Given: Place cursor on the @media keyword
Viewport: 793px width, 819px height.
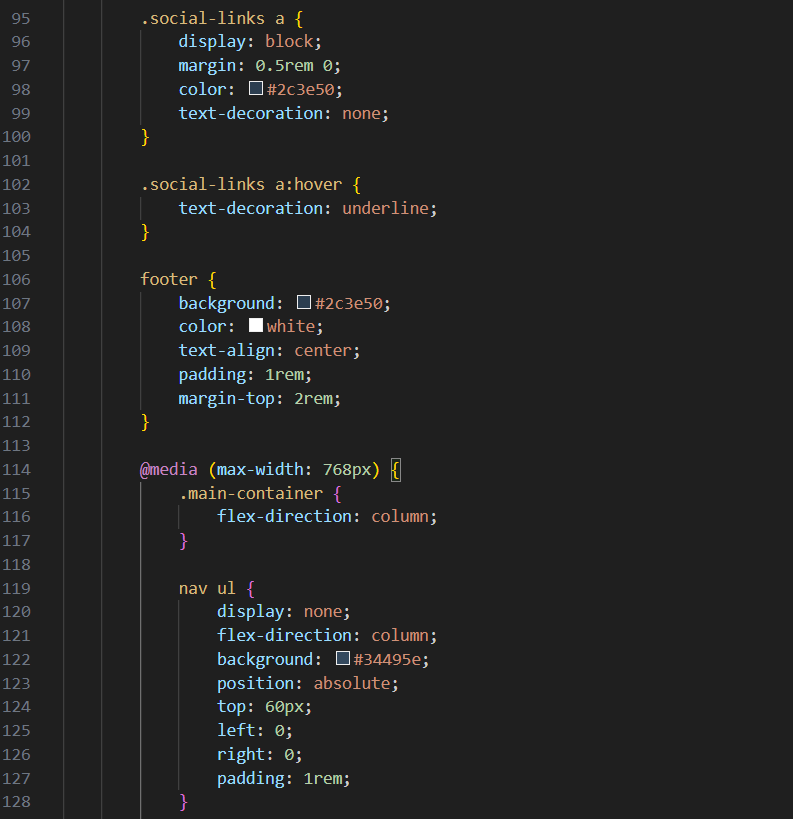Looking at the screenshot, I should click(x=170, y=469).
